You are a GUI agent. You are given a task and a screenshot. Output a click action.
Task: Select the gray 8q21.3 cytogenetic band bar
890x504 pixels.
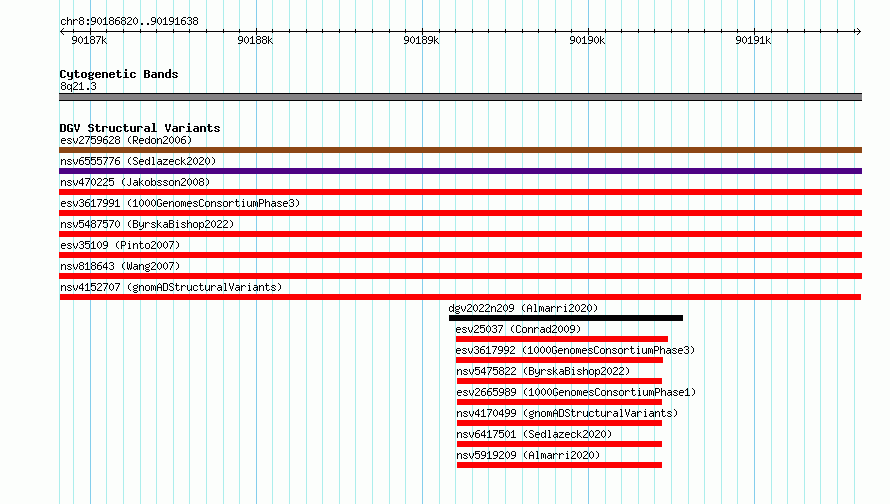coord(460,97)
